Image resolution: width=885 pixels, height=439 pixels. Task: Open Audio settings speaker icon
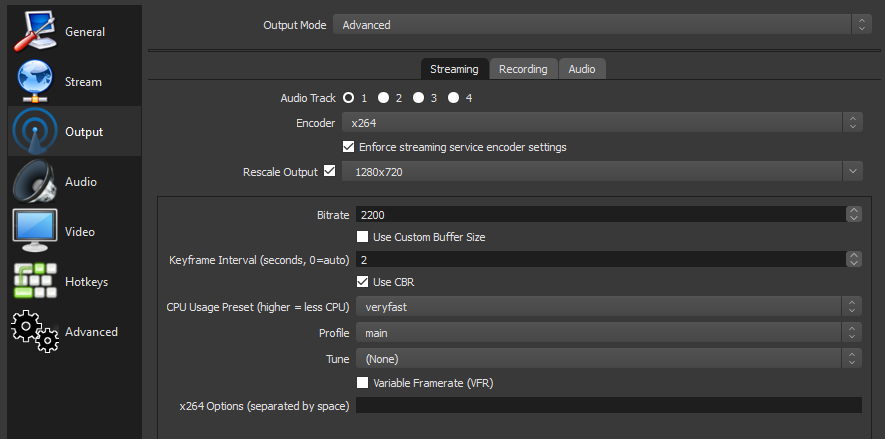[34, 182]
